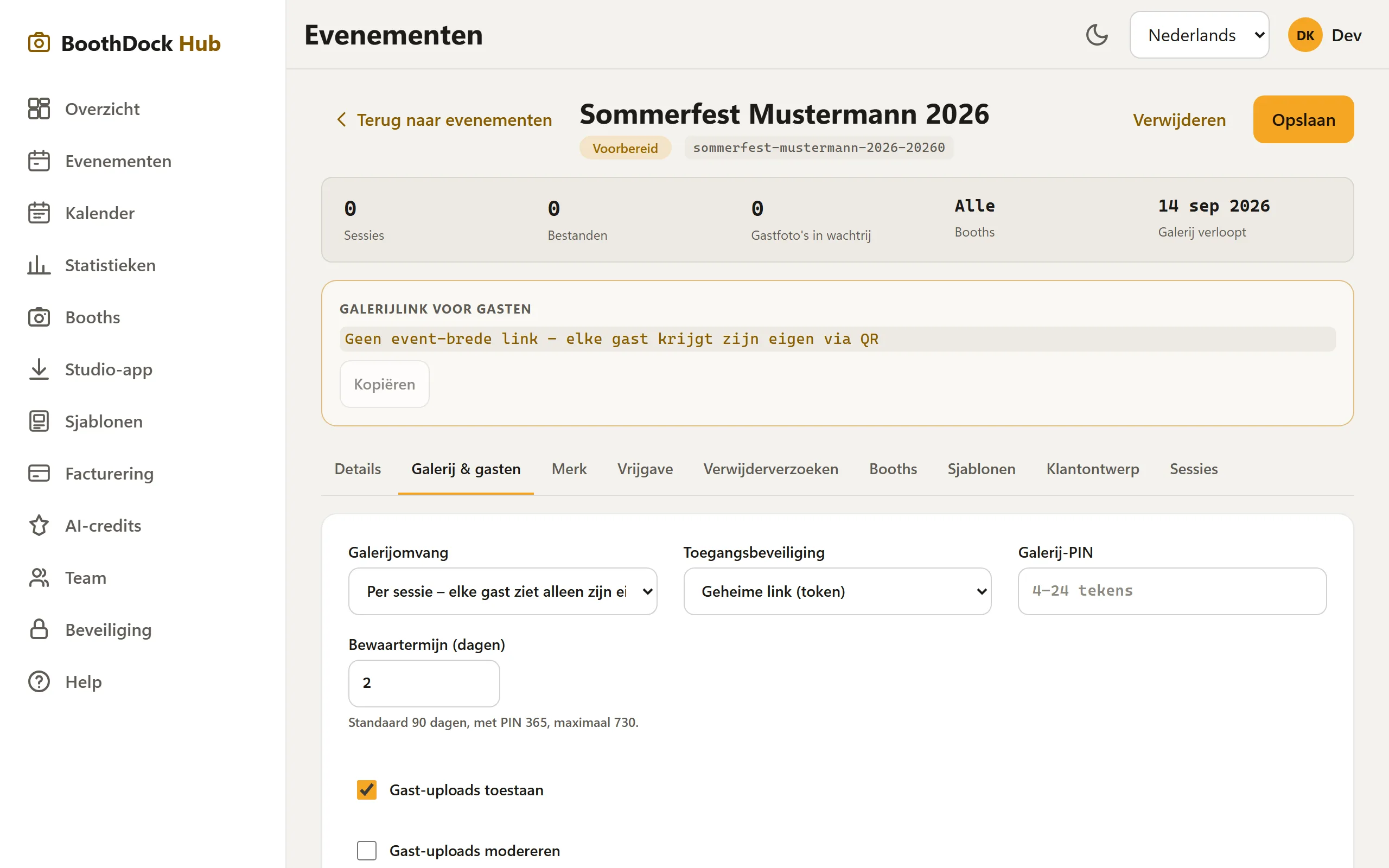Screen dimensions: 1389x868
Task: Expand the Galerijomvang dropdown
Action: point(502,591)
